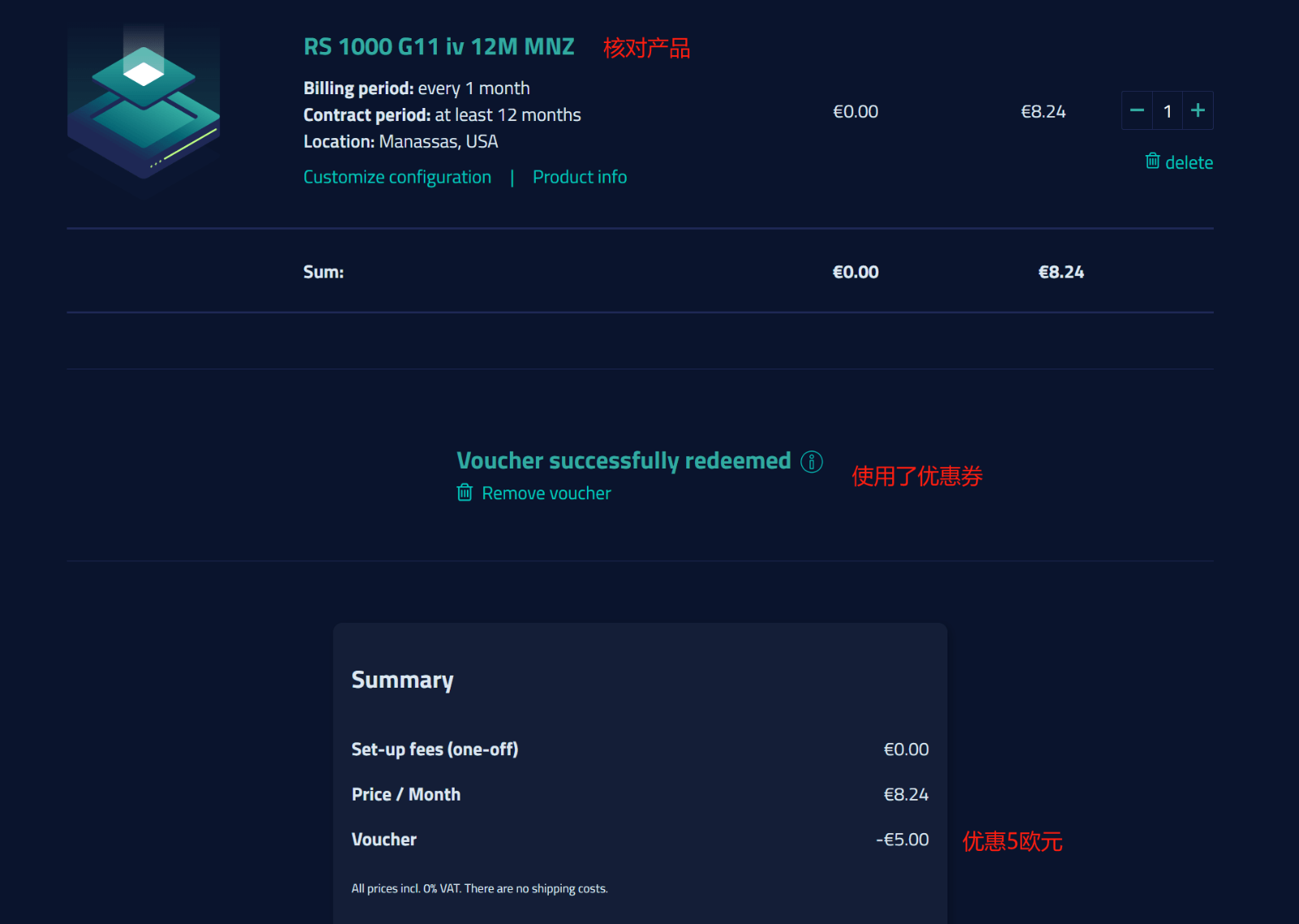Click the -€5.00 voucher amount
The width and height of the screenshot is (1299, 924).
[902, 840]
